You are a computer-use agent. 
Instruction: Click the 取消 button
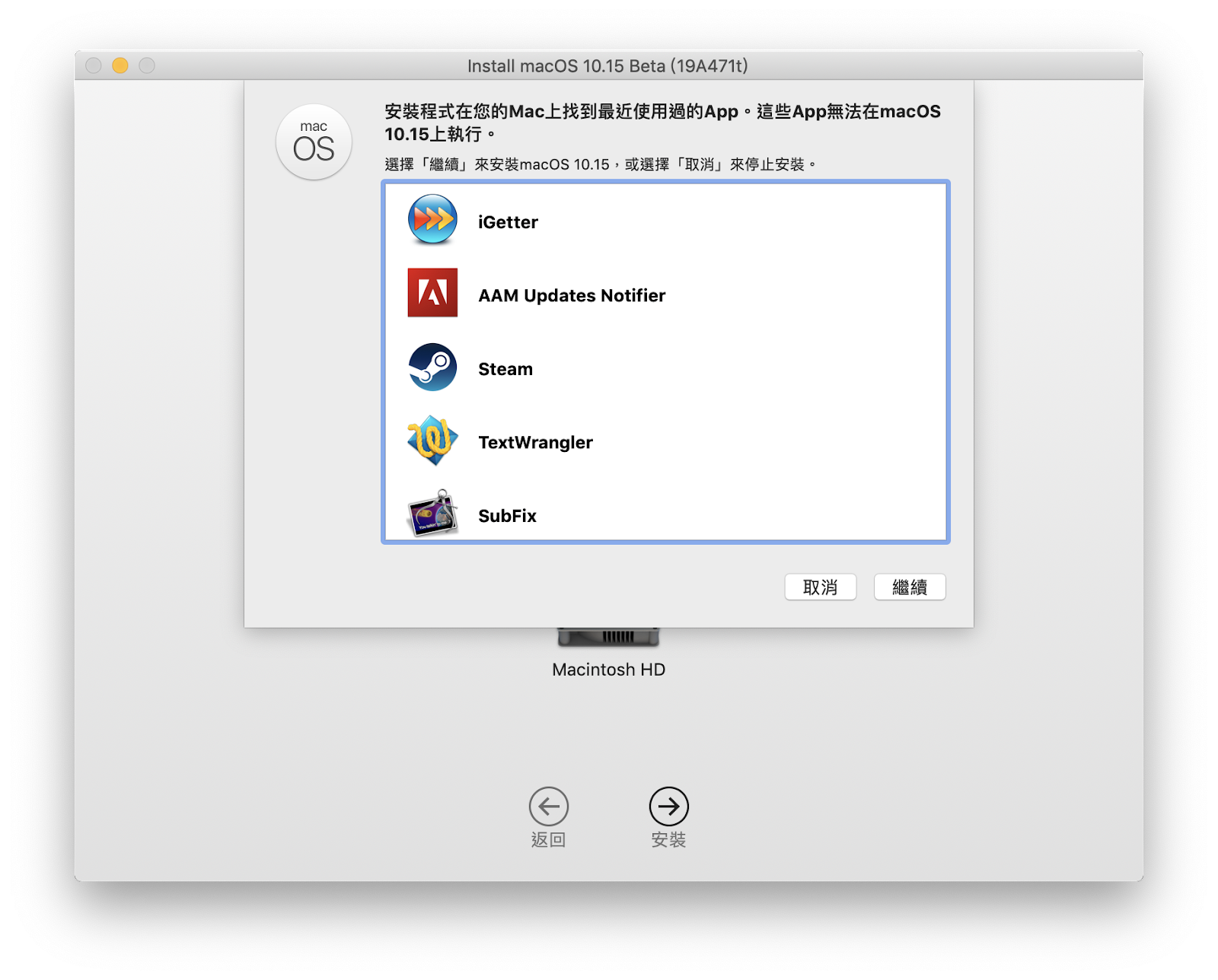[821, 587]
